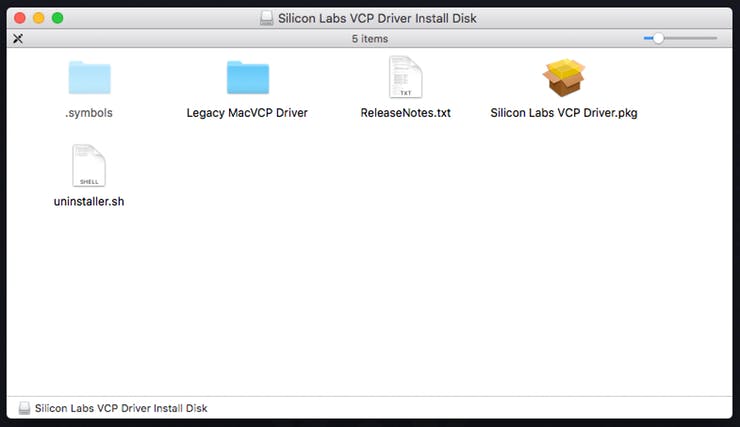Screen dimensions: 740x427
Task: Select the ReleaseNotes.txt file icon
Action: (x=406, y=78)
